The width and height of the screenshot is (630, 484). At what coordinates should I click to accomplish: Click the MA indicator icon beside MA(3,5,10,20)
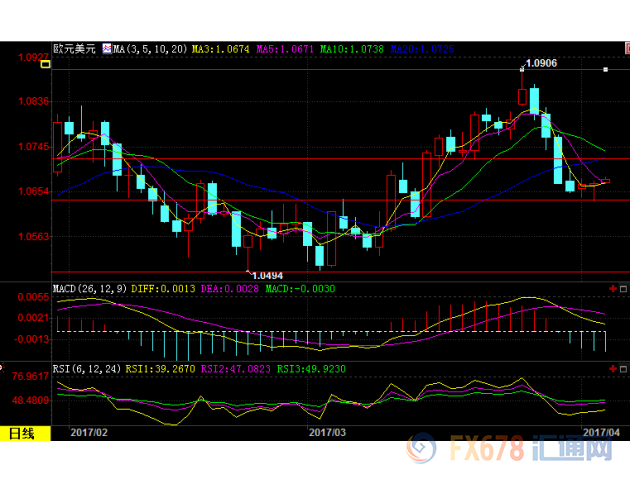point(107,49)
